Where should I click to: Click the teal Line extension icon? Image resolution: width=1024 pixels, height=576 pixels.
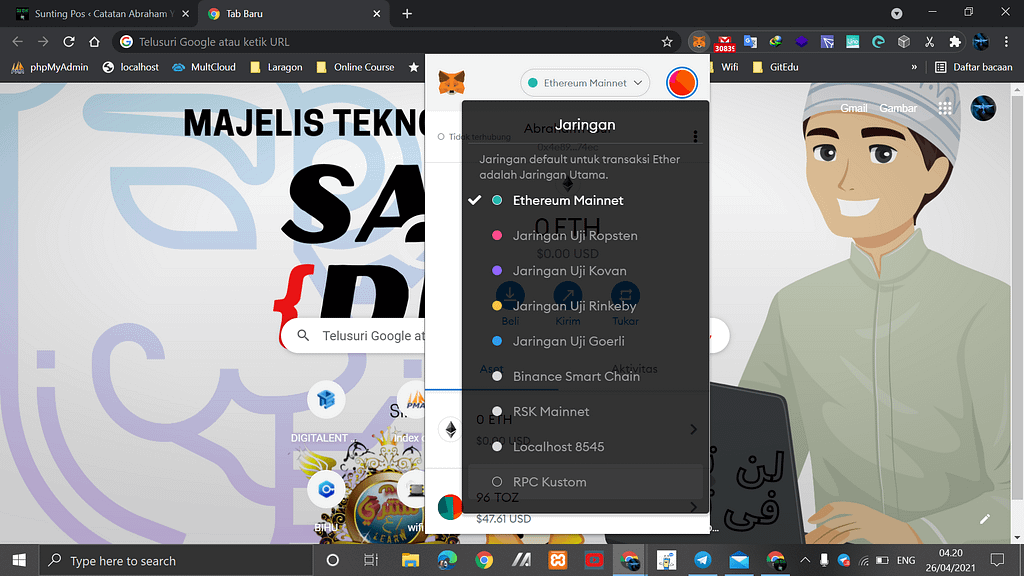(852, 42)
